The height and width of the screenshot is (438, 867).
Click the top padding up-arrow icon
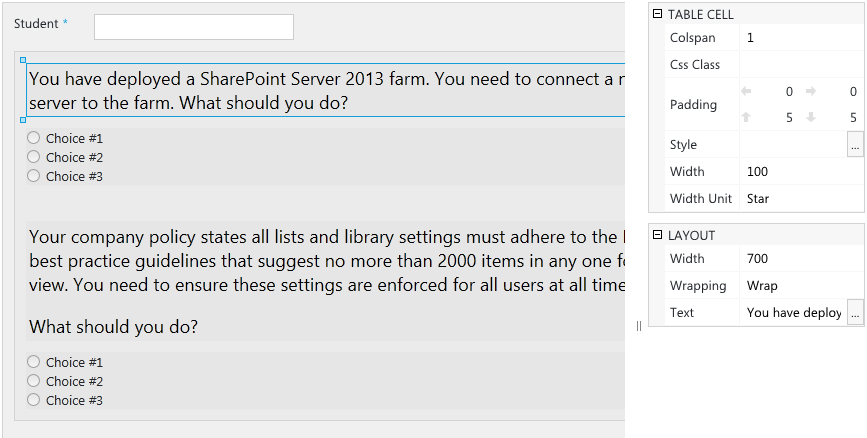[746, 117]
